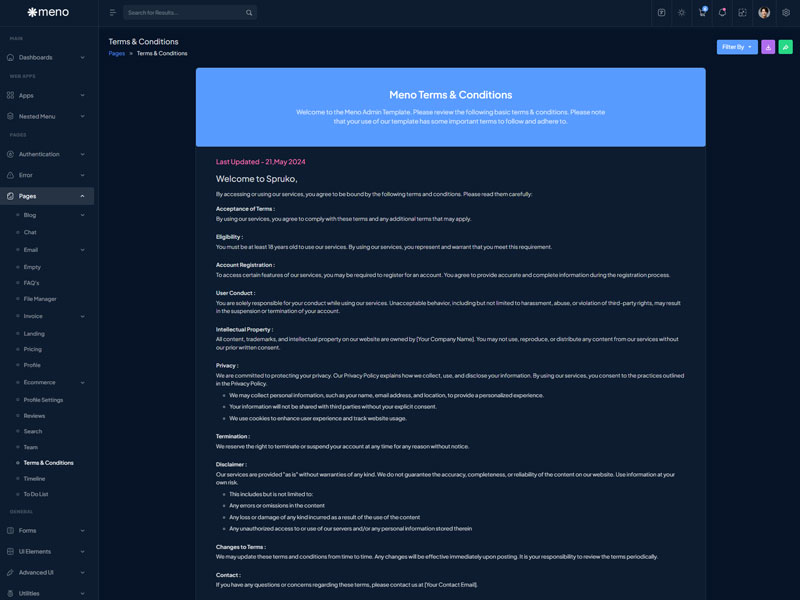This screenshot has width=800, height=600.
Task: Click the Pages breadcrumb link
Action: coord(117,53)
